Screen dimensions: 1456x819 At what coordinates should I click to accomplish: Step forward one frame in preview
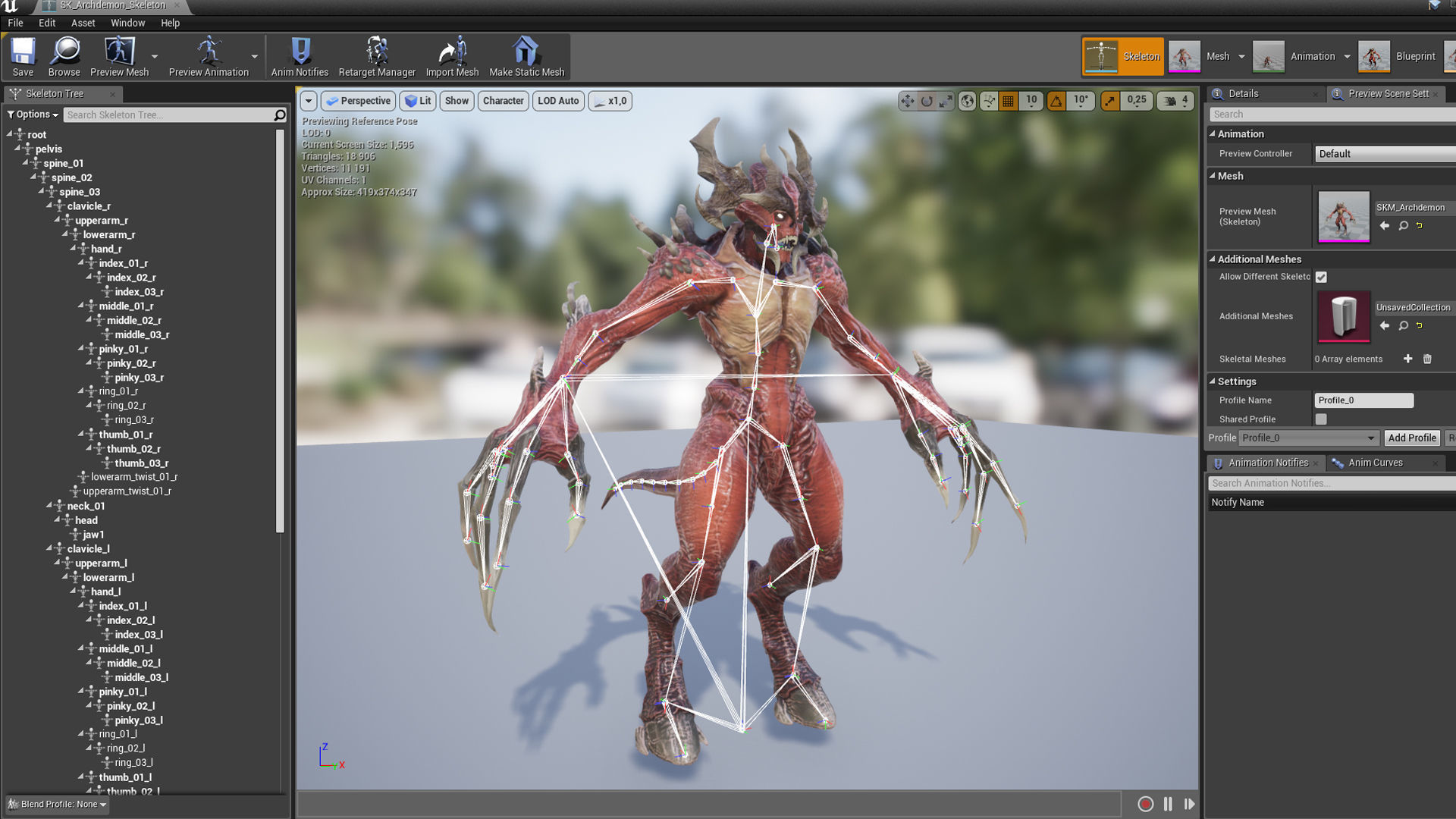[x=1189, y=804]
